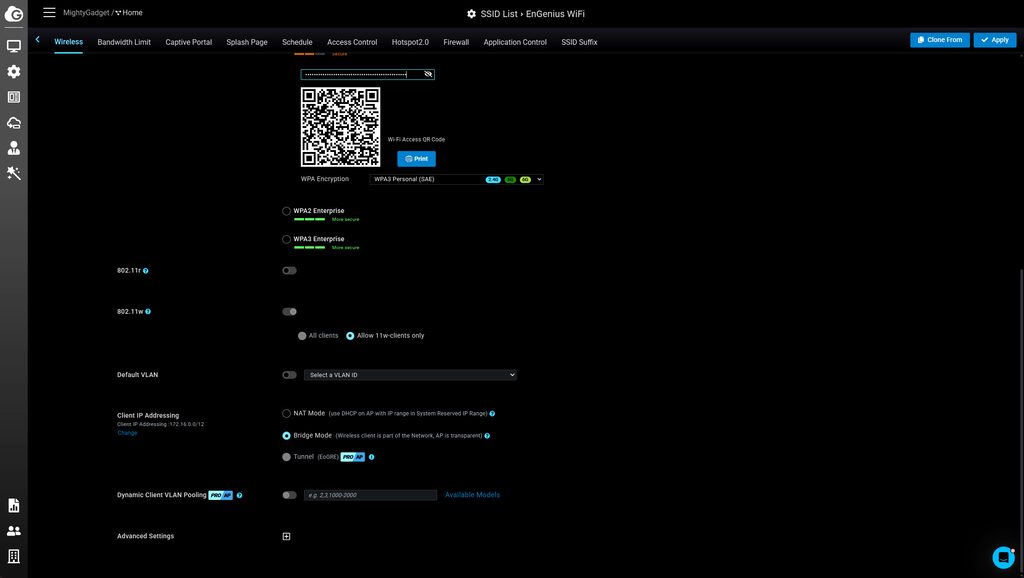This screenshot has height=578, width=1024.
Task: Open the gear settings icon in the sidebar
Action: (x=14, y=72)
